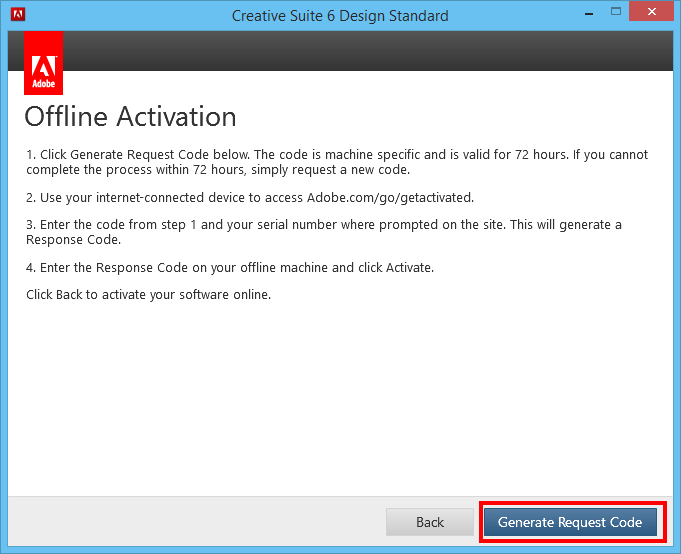Click 'simply request a new code' text
This screenshot has width=681, height=554.
click(x=330, y=170)
